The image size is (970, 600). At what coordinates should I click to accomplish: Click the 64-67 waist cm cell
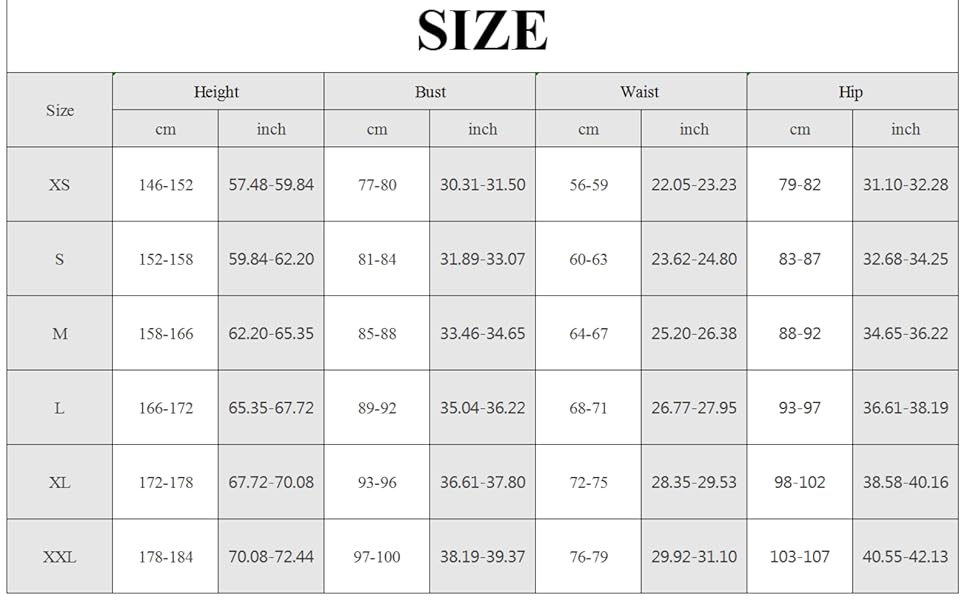click(x=588, y=334)
